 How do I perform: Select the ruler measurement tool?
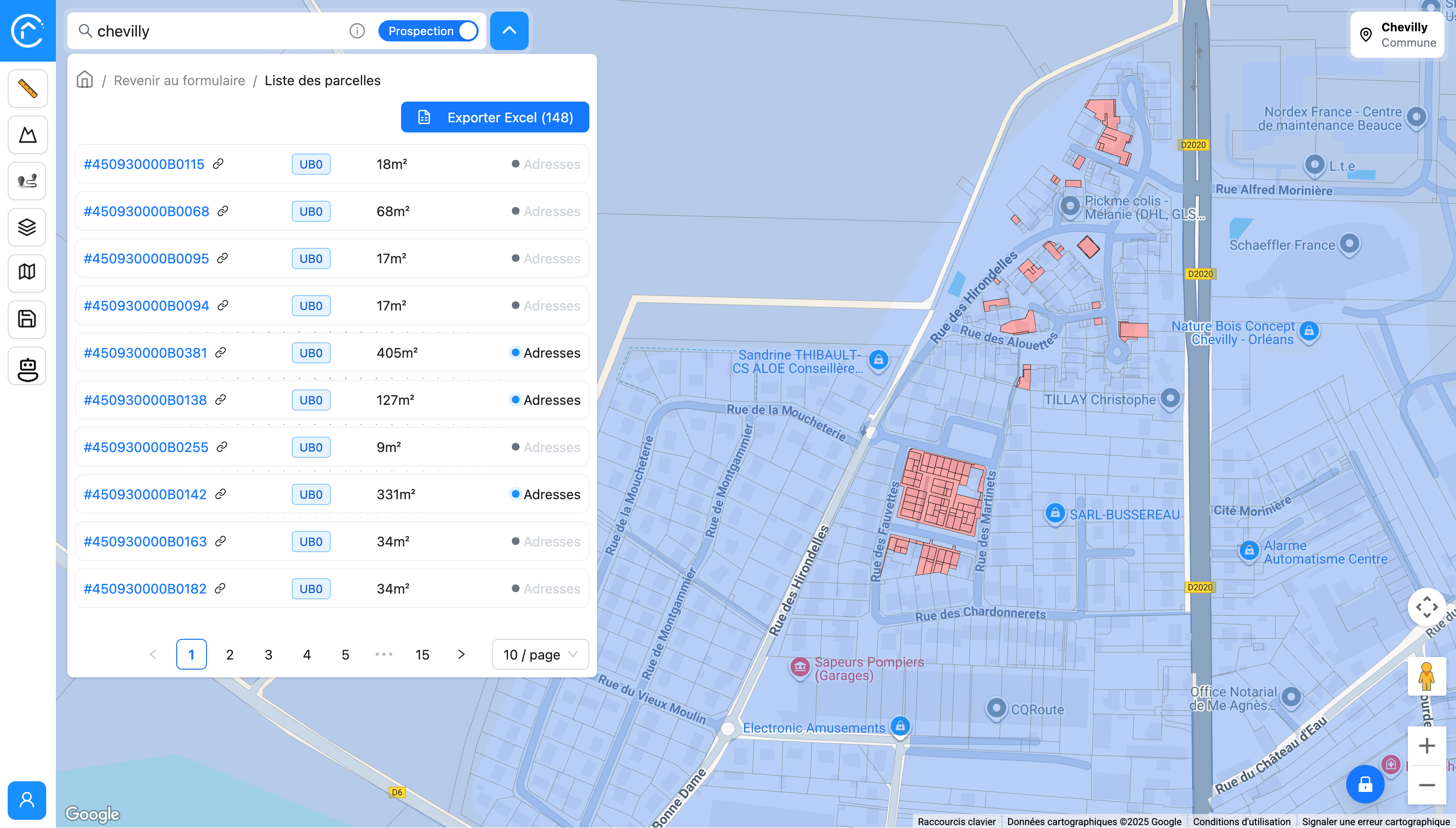pos(27,89)
